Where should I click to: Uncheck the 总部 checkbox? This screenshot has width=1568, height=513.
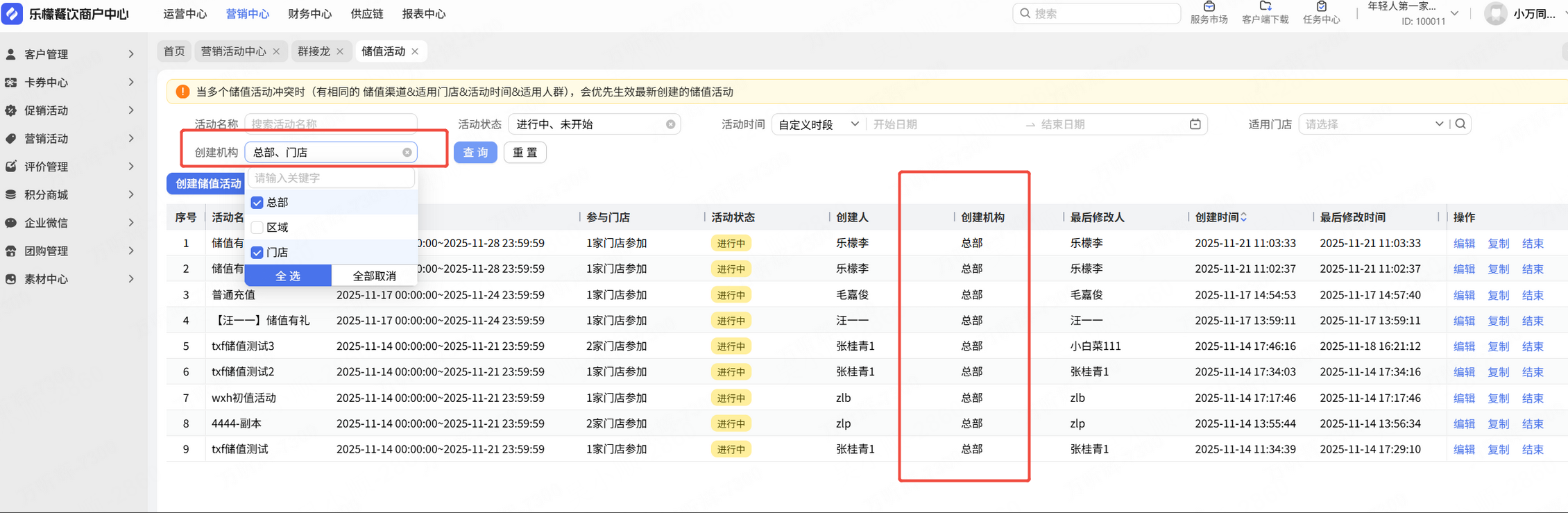[x=257, y=203]
